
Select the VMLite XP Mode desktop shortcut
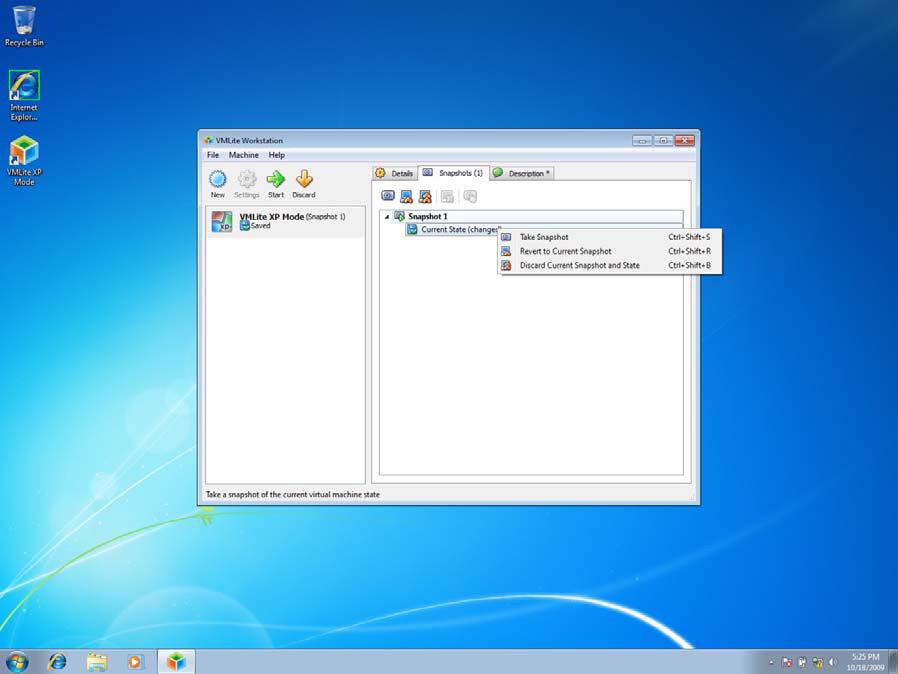click(24, 160)
